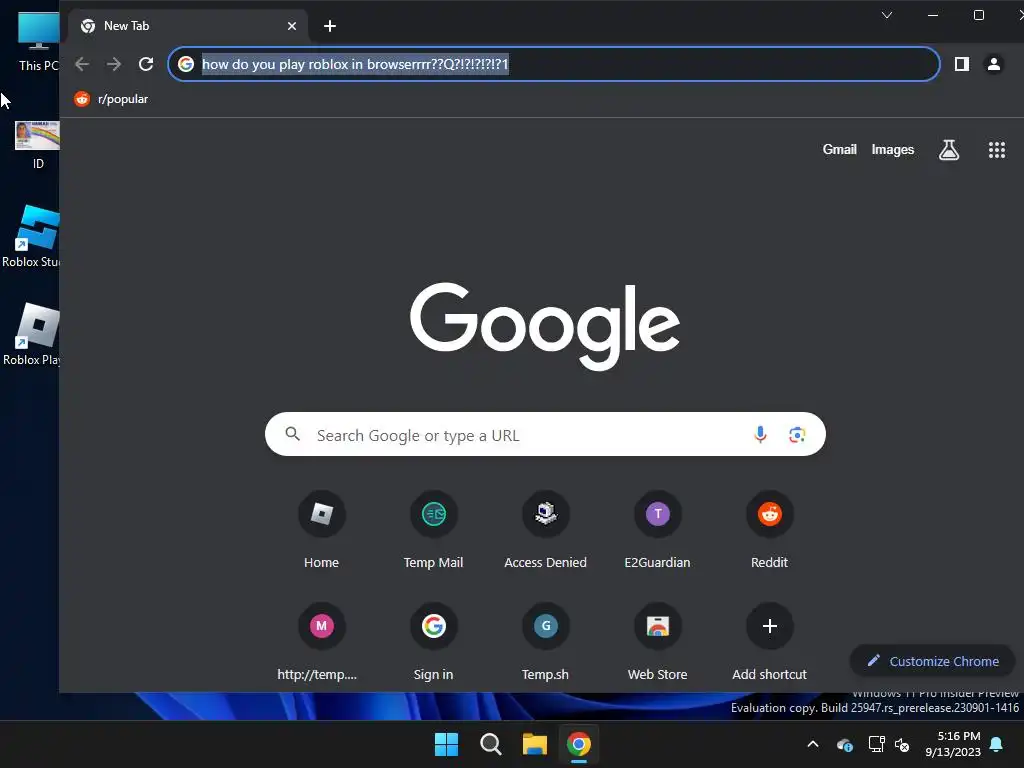Open Search Labs flask icon
Viewport: 1024px width, 768px height.
point(949,150)
